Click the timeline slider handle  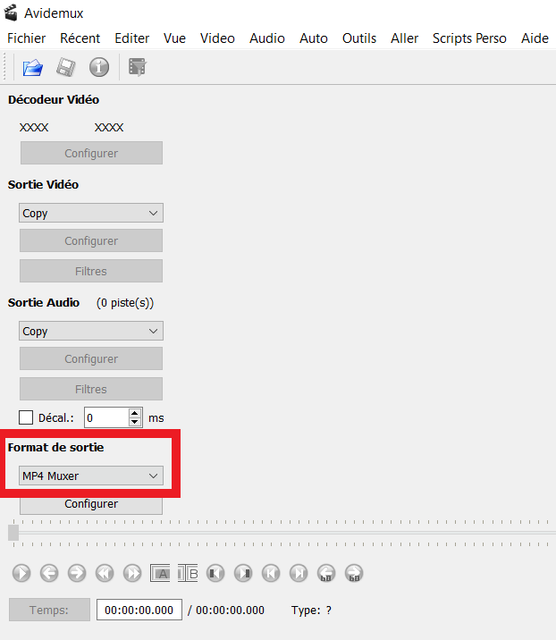point(13,533)
